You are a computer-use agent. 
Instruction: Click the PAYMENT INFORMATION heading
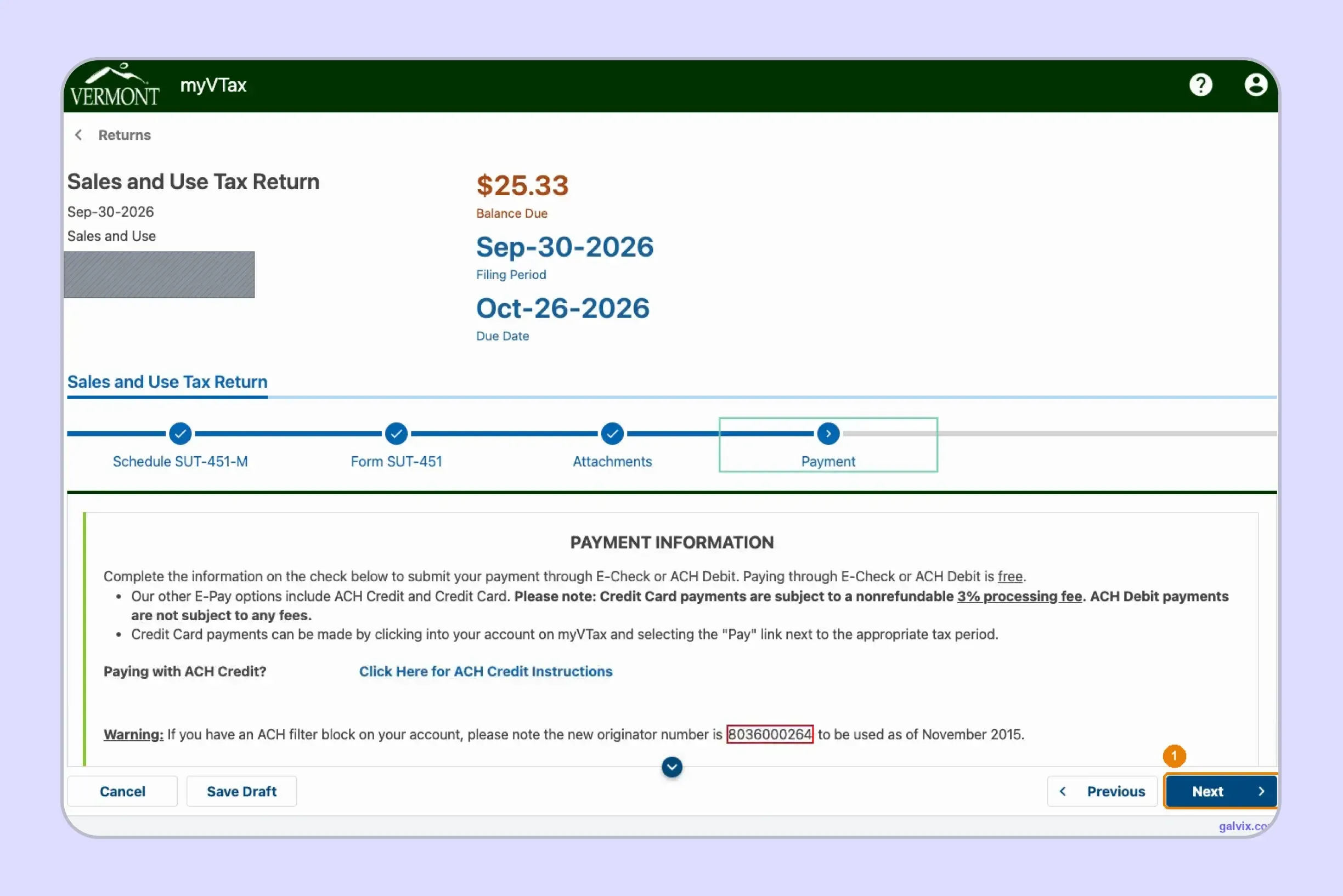click(672, 542)
